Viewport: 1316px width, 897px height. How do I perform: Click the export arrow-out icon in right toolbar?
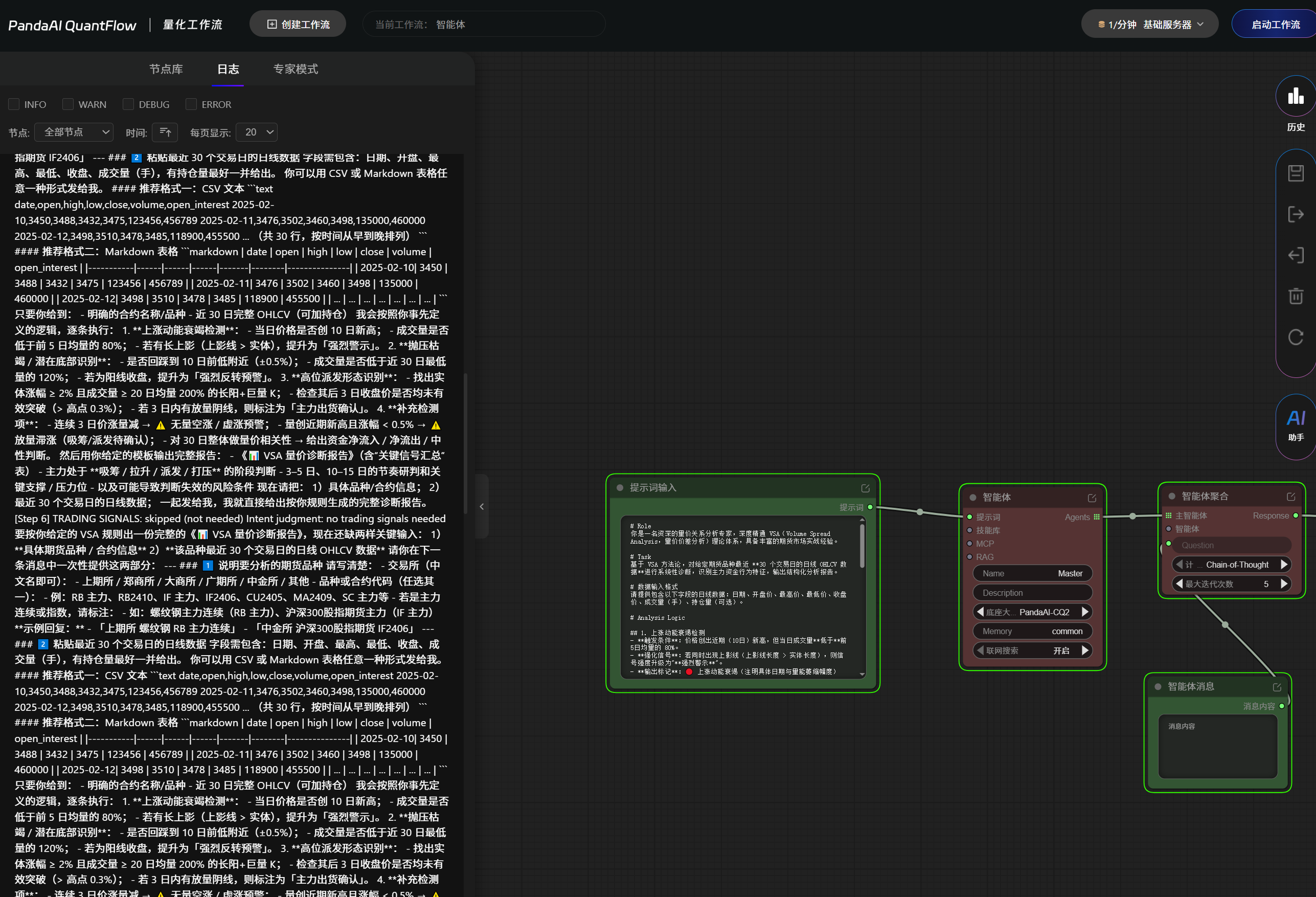pos(1296,214)
